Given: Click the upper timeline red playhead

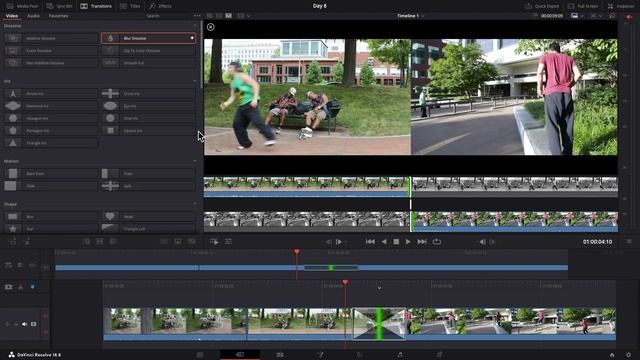Looking at the screenshot, I should coord(297,252).
